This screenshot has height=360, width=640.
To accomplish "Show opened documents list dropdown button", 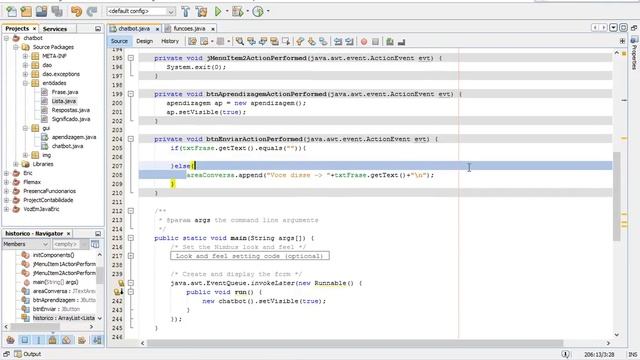I will 613,28.
